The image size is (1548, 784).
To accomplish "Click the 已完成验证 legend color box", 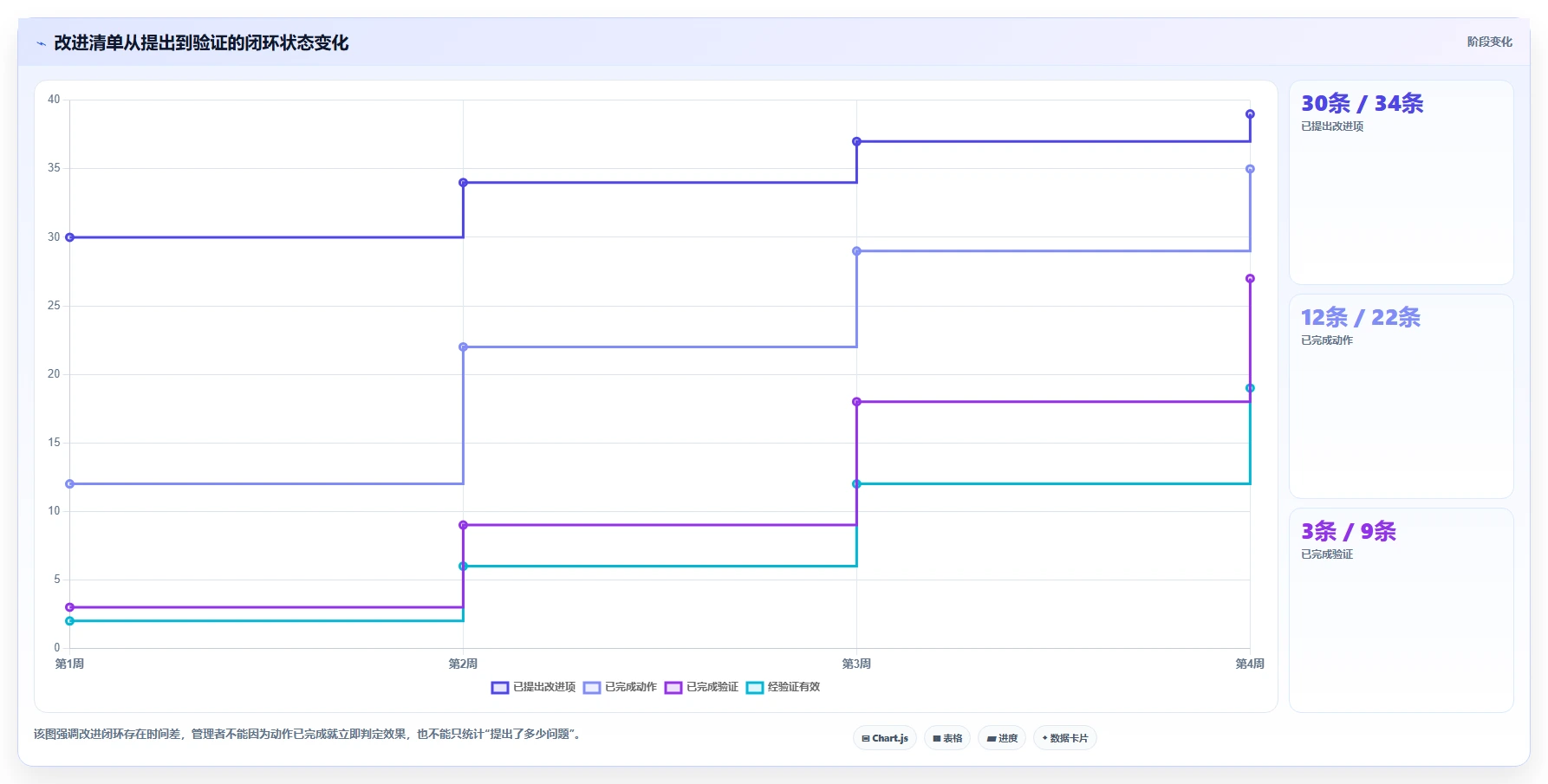I will coord(673,688).
